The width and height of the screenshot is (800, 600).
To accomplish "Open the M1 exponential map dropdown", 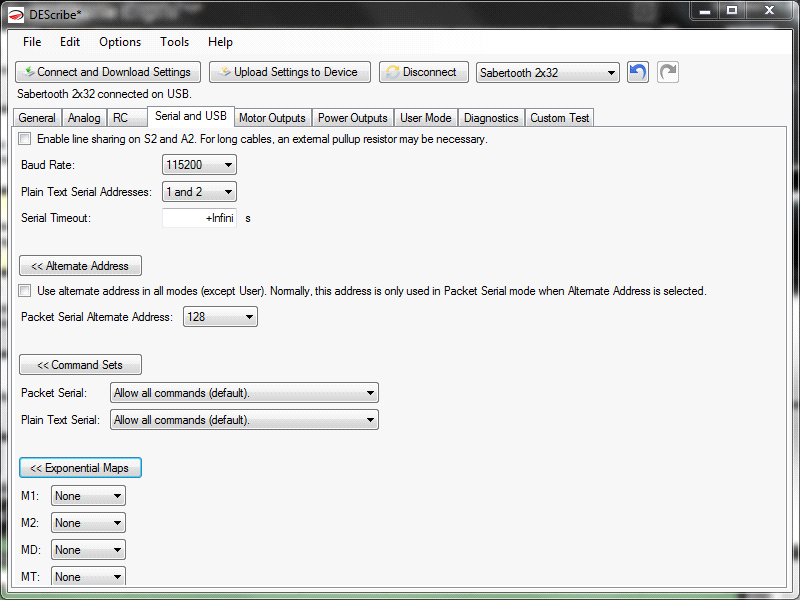I will (x=88, y=496).
